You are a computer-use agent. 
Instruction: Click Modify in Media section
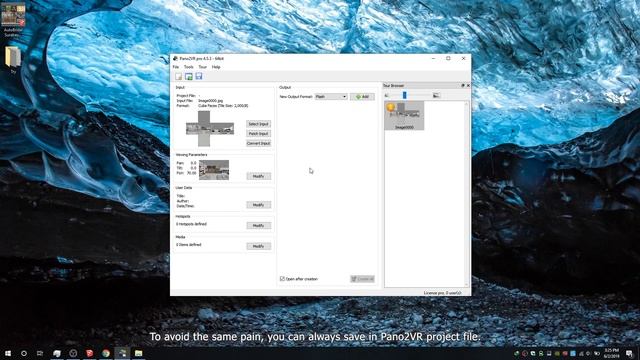(x=258, y=246)
